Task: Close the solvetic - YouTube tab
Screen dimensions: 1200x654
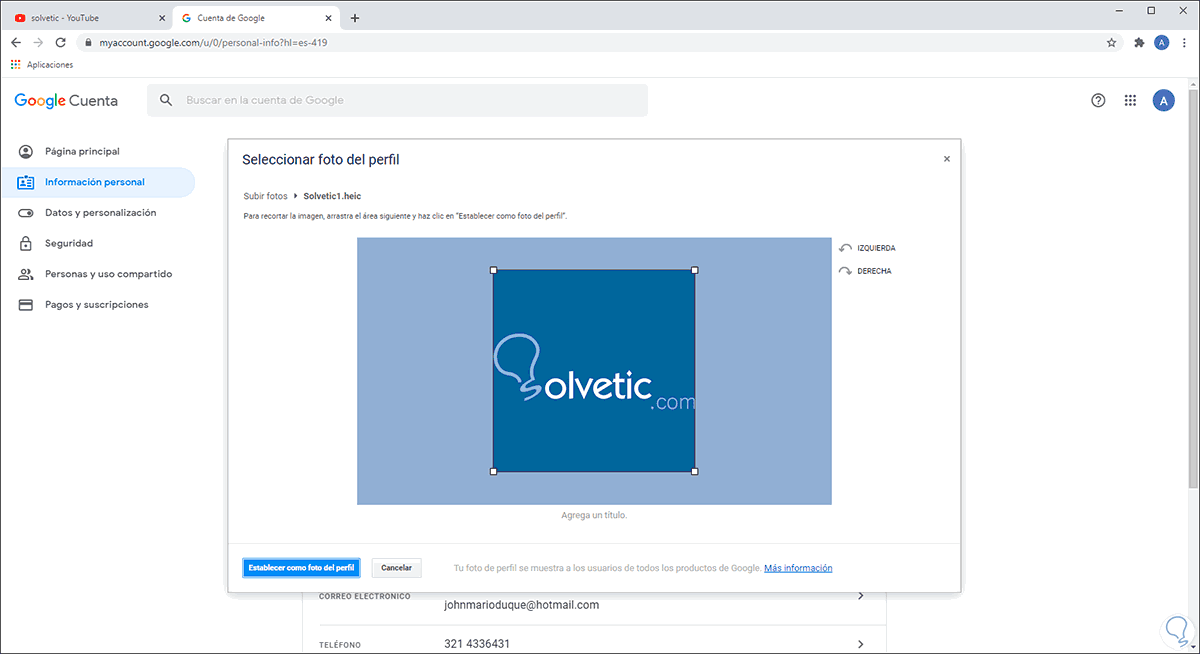Action: tap(162, 18)
